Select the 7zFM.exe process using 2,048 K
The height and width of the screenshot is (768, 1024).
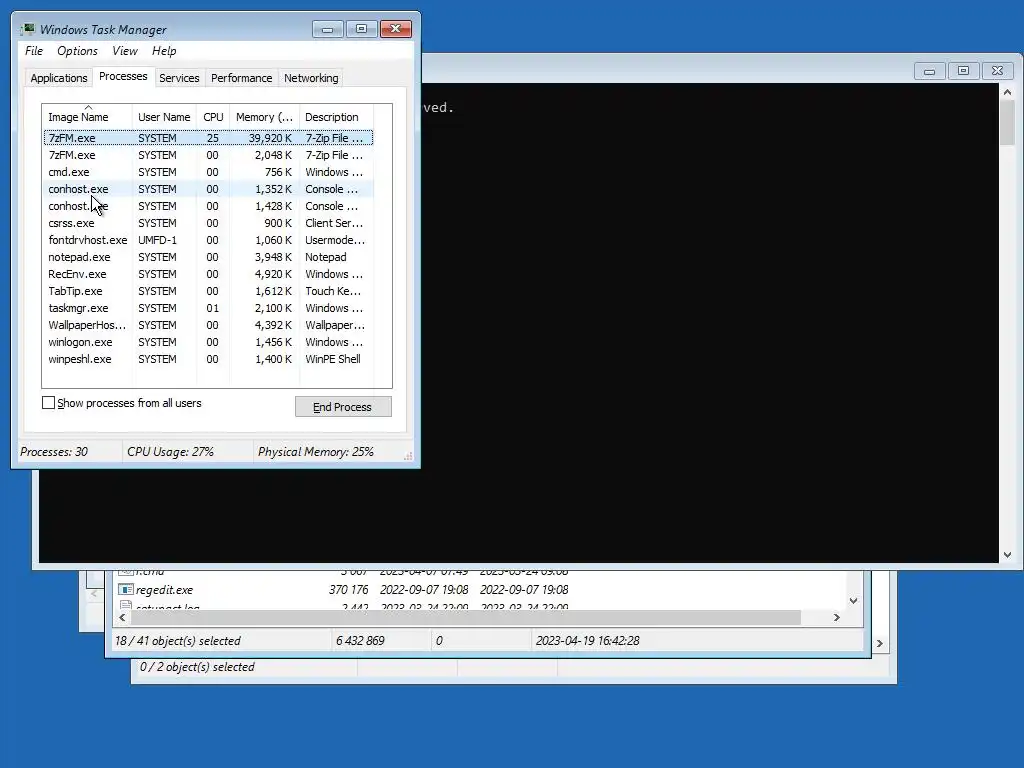pos(208,155)
